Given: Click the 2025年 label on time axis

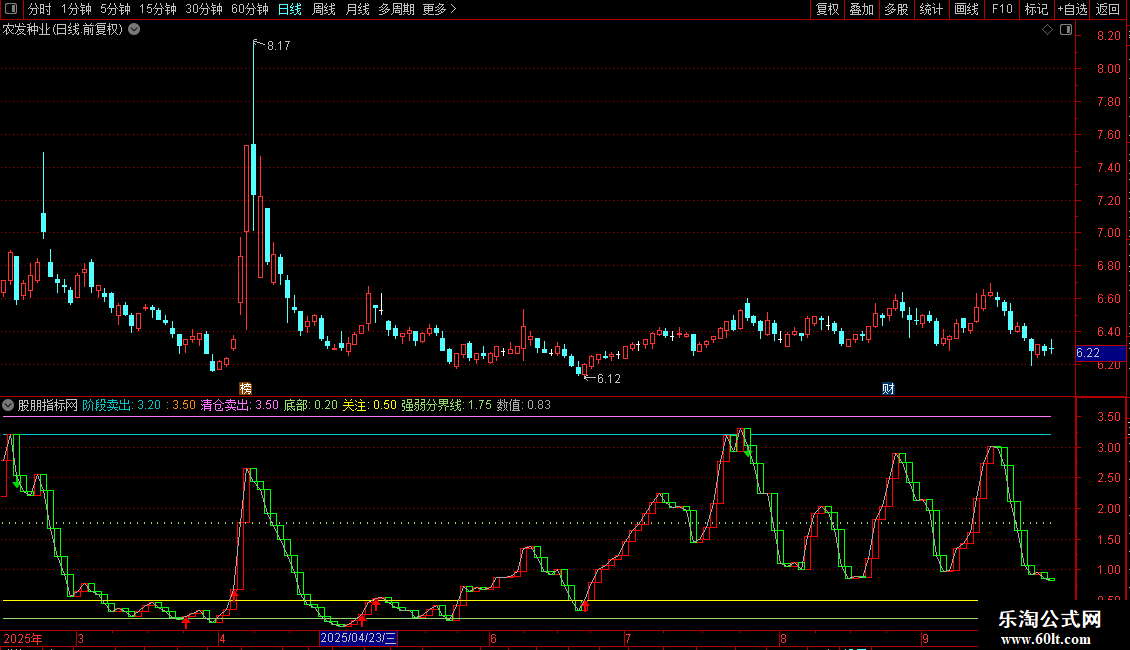Looking at the screenshot, I should tap(23, 638).
